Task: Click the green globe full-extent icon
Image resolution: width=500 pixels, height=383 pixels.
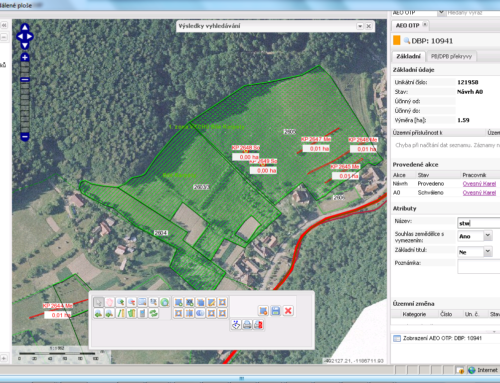Action: point(164,302)
